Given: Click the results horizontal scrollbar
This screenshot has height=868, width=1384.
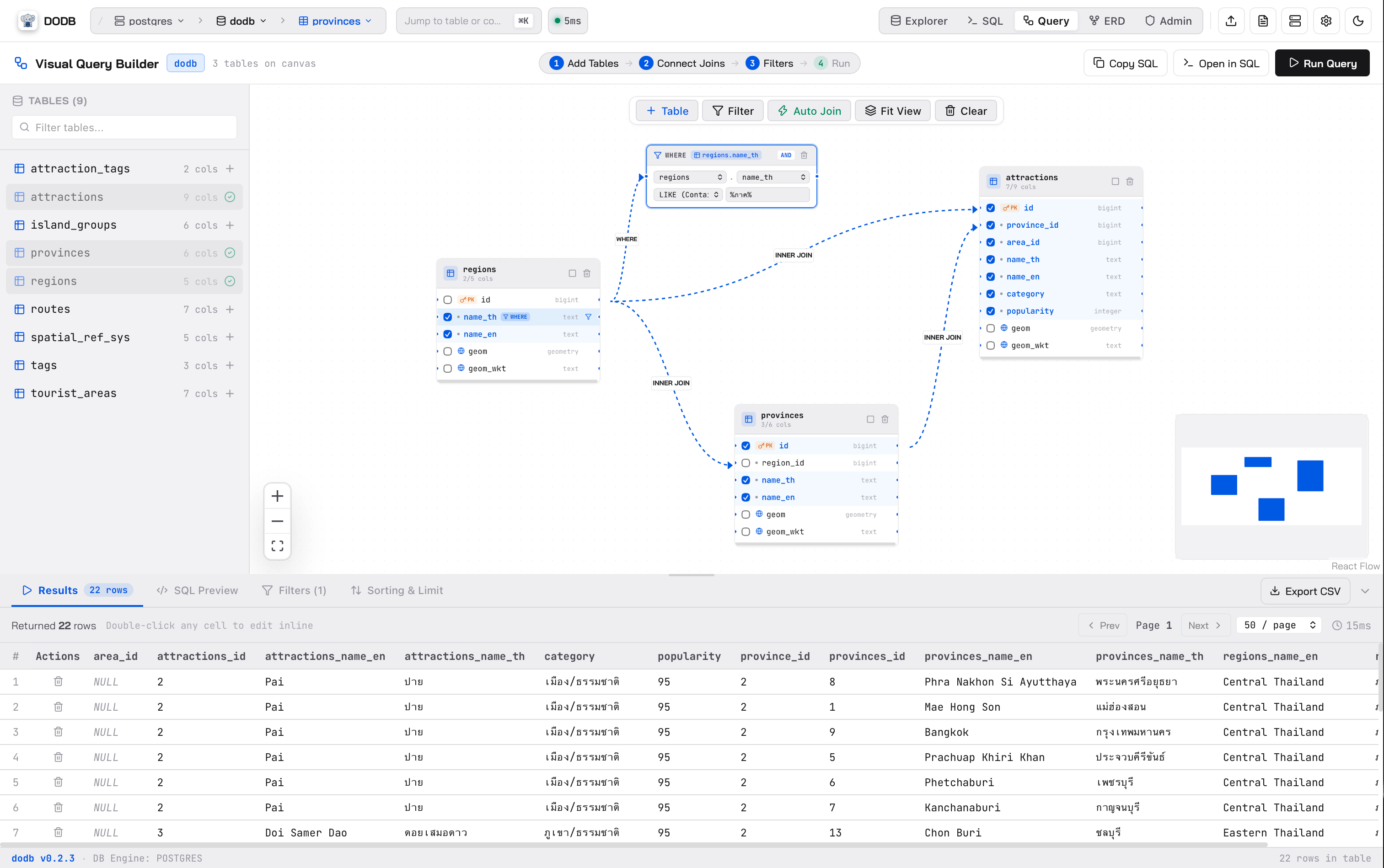Looking at the screenshot, I should [634, 845].
